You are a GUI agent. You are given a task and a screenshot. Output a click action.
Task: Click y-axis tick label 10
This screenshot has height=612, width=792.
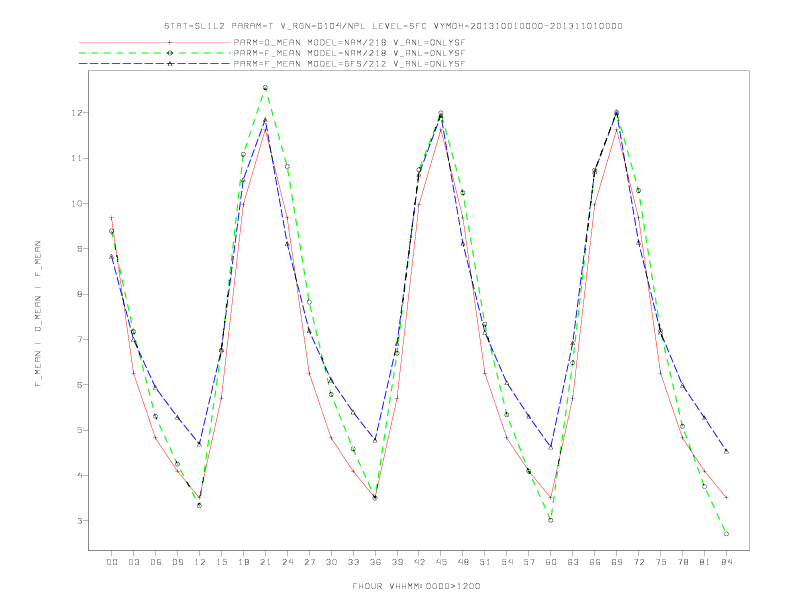[77, 203]
